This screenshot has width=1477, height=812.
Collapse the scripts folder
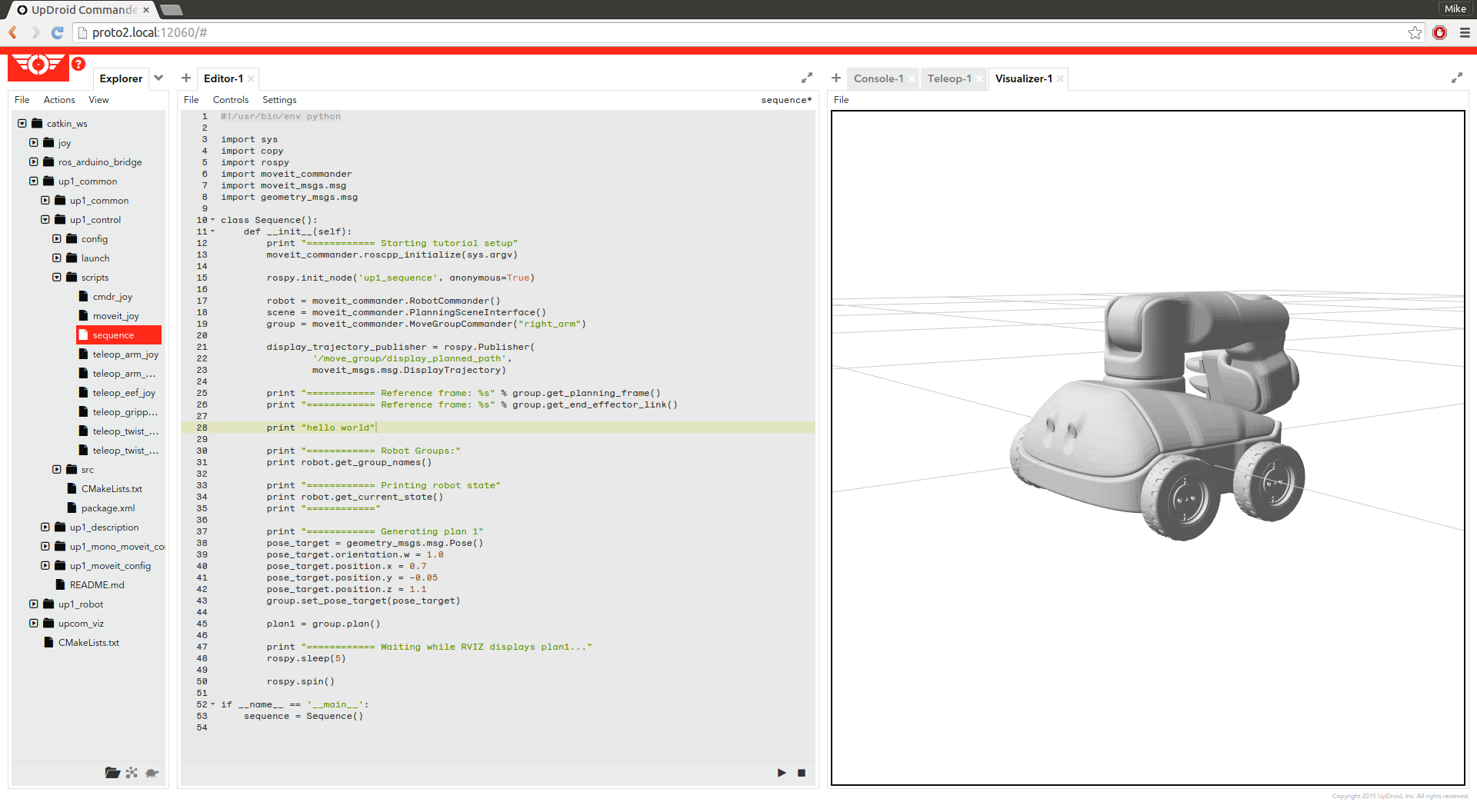click(x=57, y=278)
